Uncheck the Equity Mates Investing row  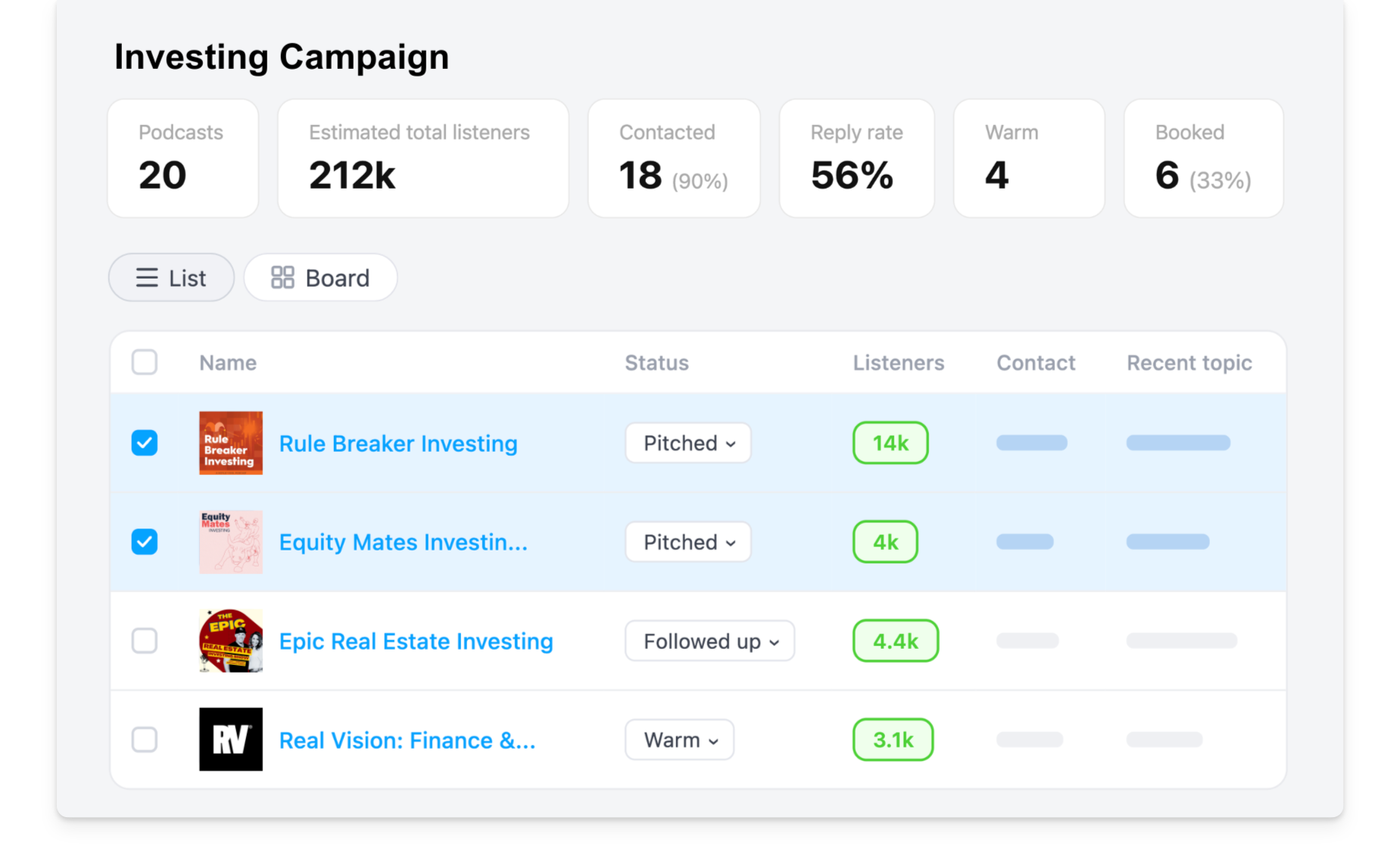(145, 541)
